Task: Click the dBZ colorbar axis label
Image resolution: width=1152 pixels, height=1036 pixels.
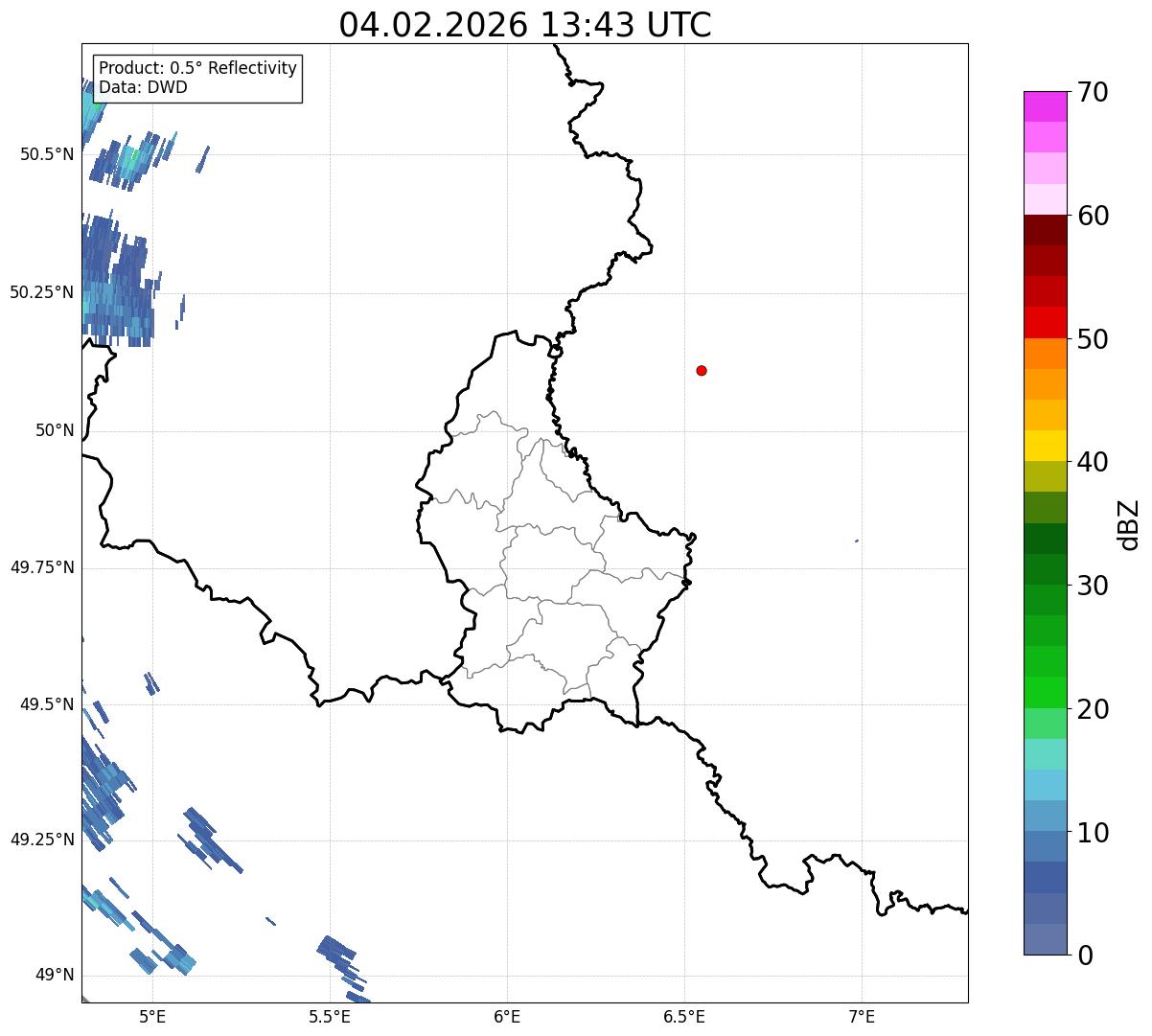Action: pyautogui.click(x=1129, y=524)
